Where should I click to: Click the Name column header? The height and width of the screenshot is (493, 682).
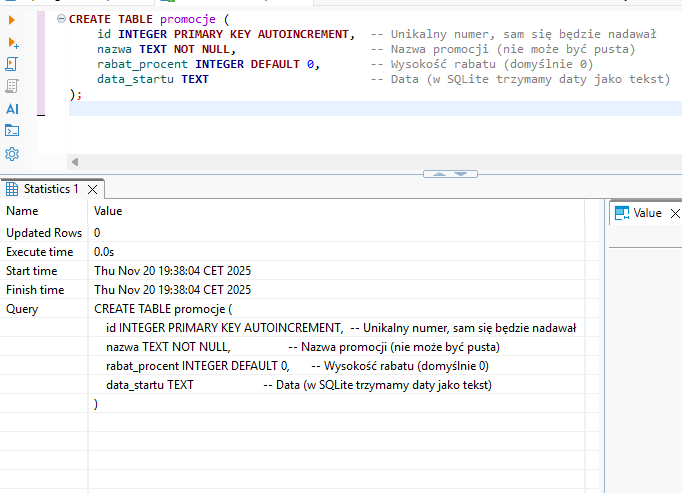click(x=23, y=211)
